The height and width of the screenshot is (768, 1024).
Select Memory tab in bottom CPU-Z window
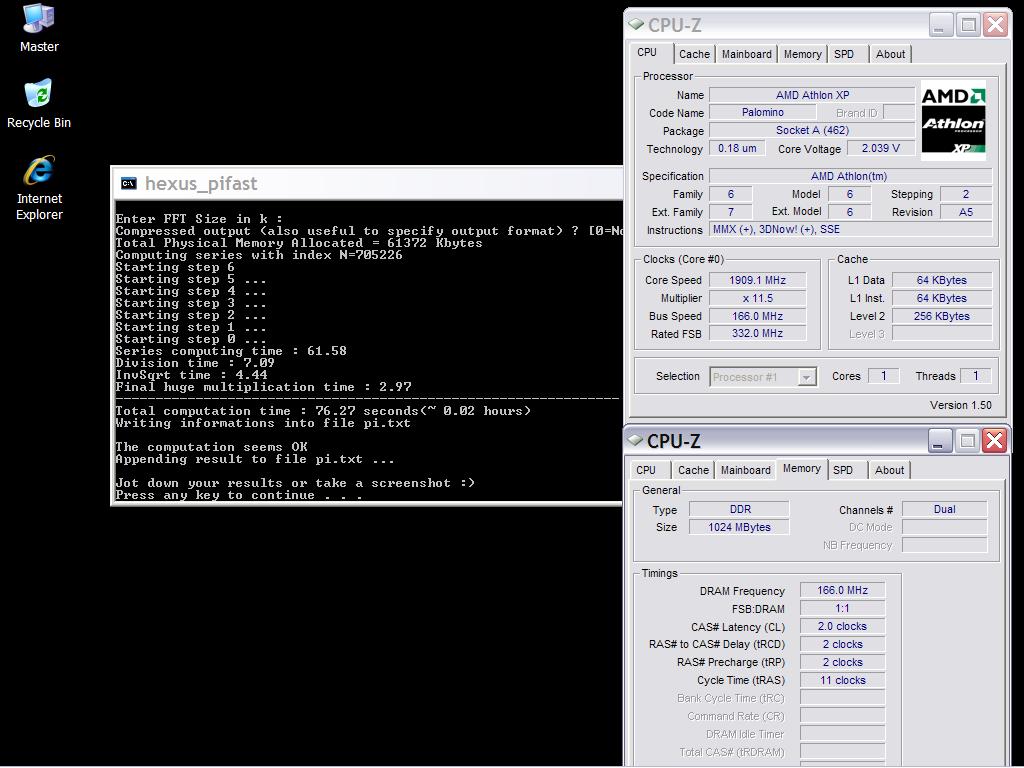click(801, 469)
